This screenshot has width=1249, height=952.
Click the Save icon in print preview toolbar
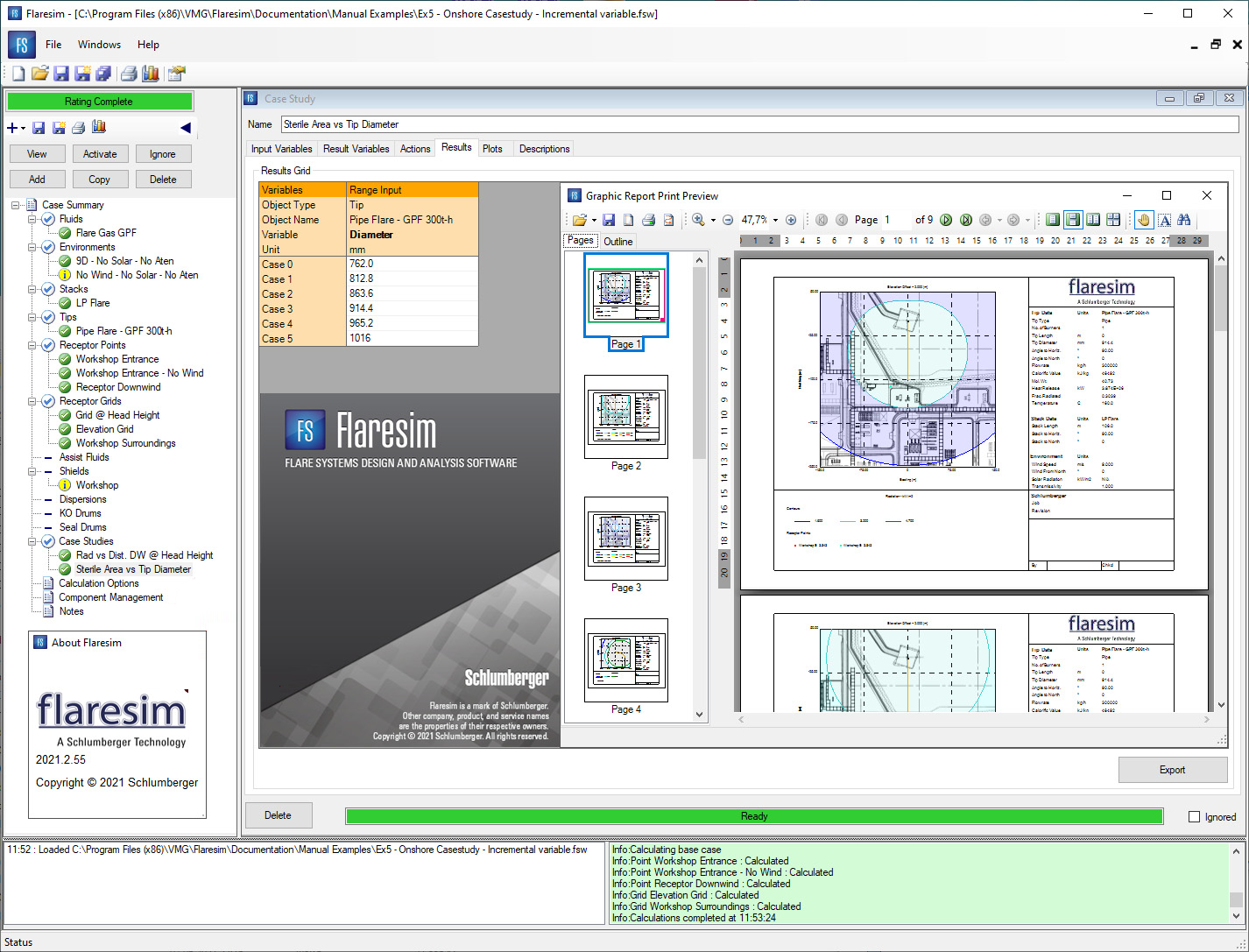click(609, 220)
